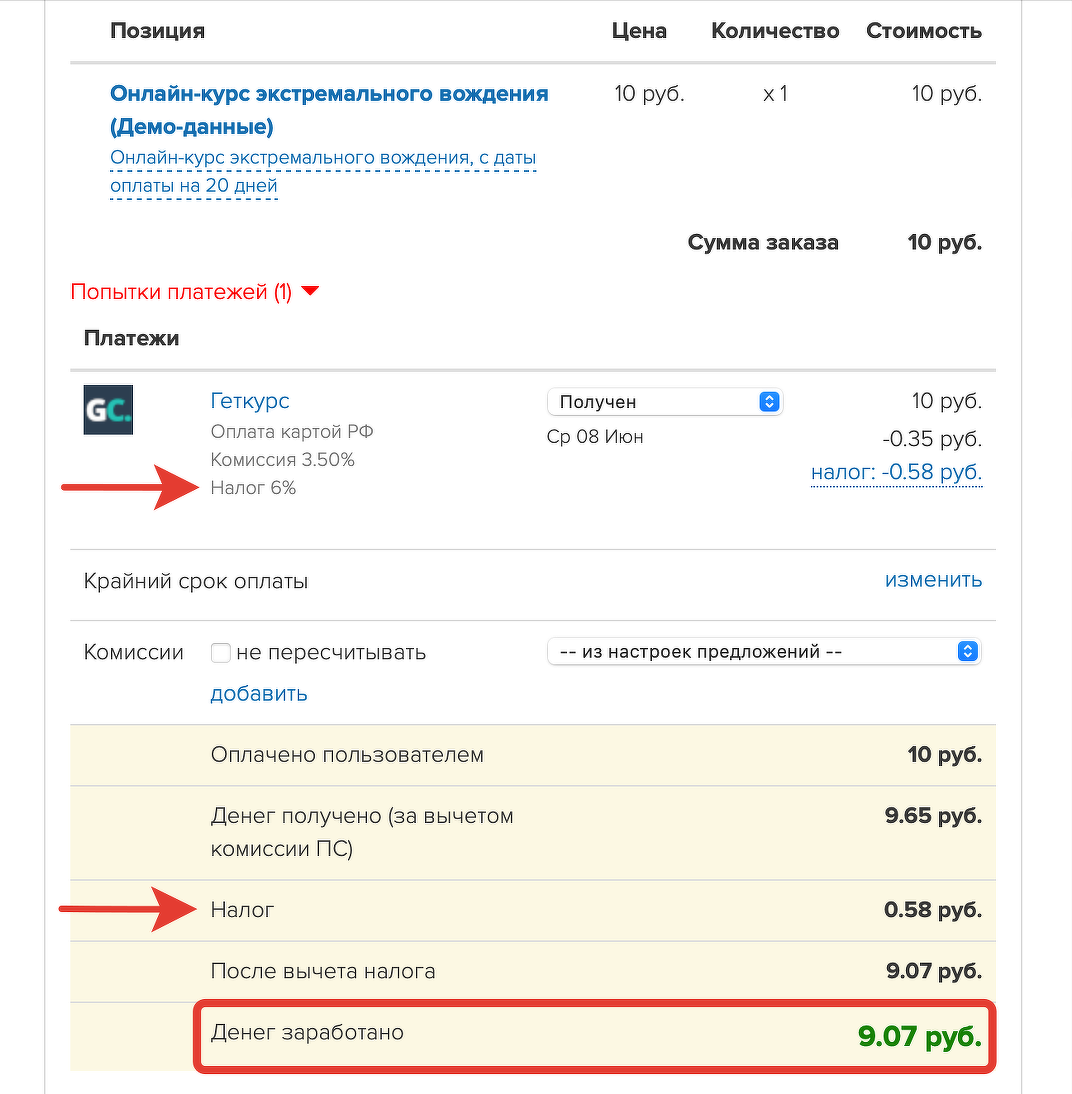Click the 'Позиция' column header
The width and height of the screenshot is (1072, 1094).
coord(158,31)
